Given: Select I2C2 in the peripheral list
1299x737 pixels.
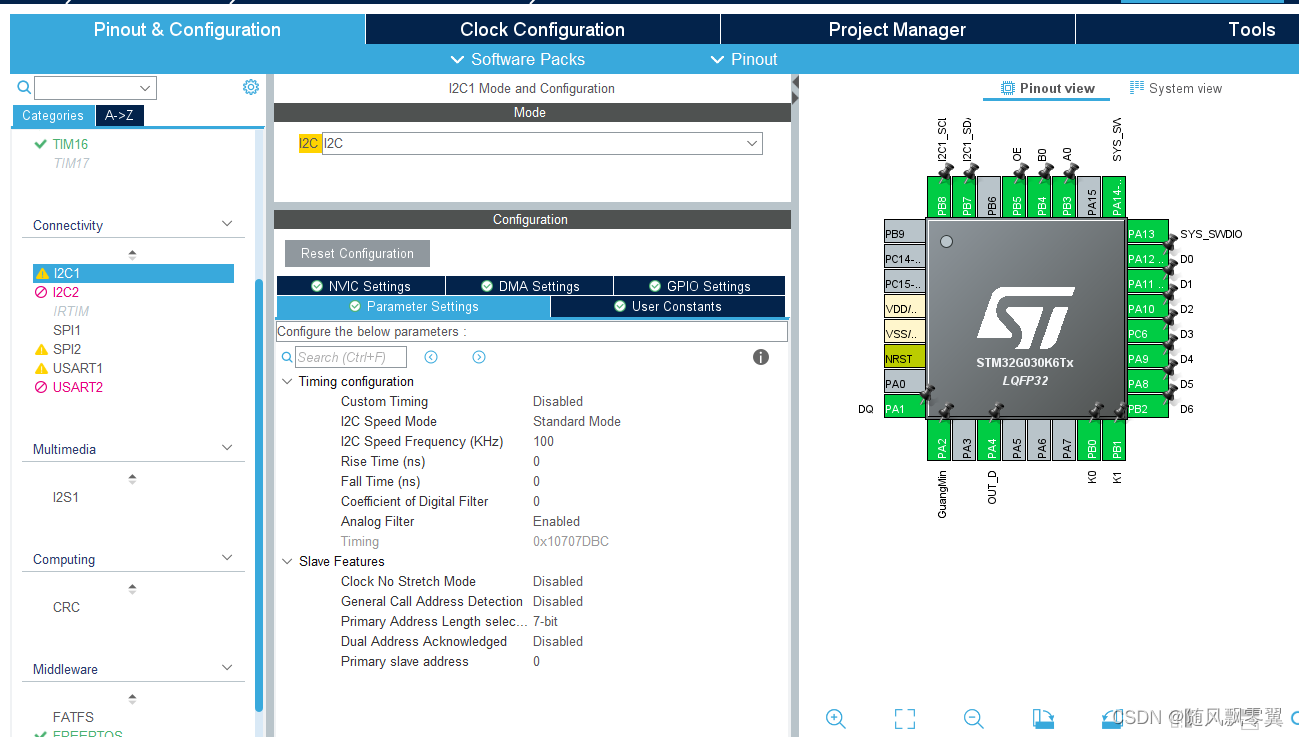Looking at the screenshot, I should (66, 292).
